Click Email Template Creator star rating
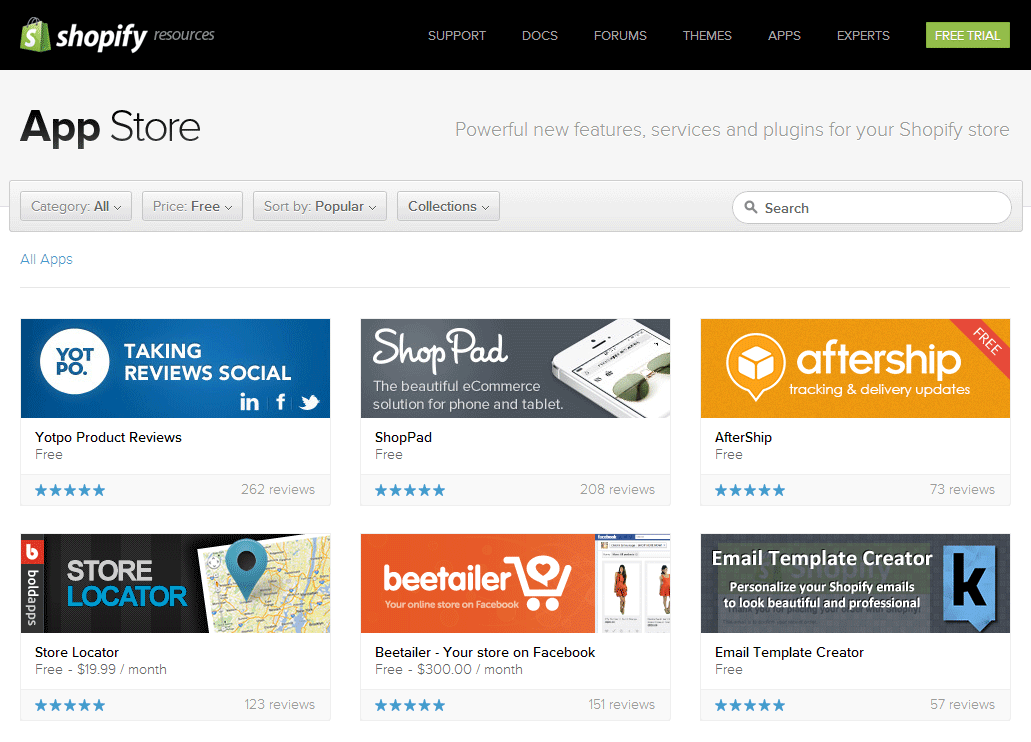 [x=750, y=705]
